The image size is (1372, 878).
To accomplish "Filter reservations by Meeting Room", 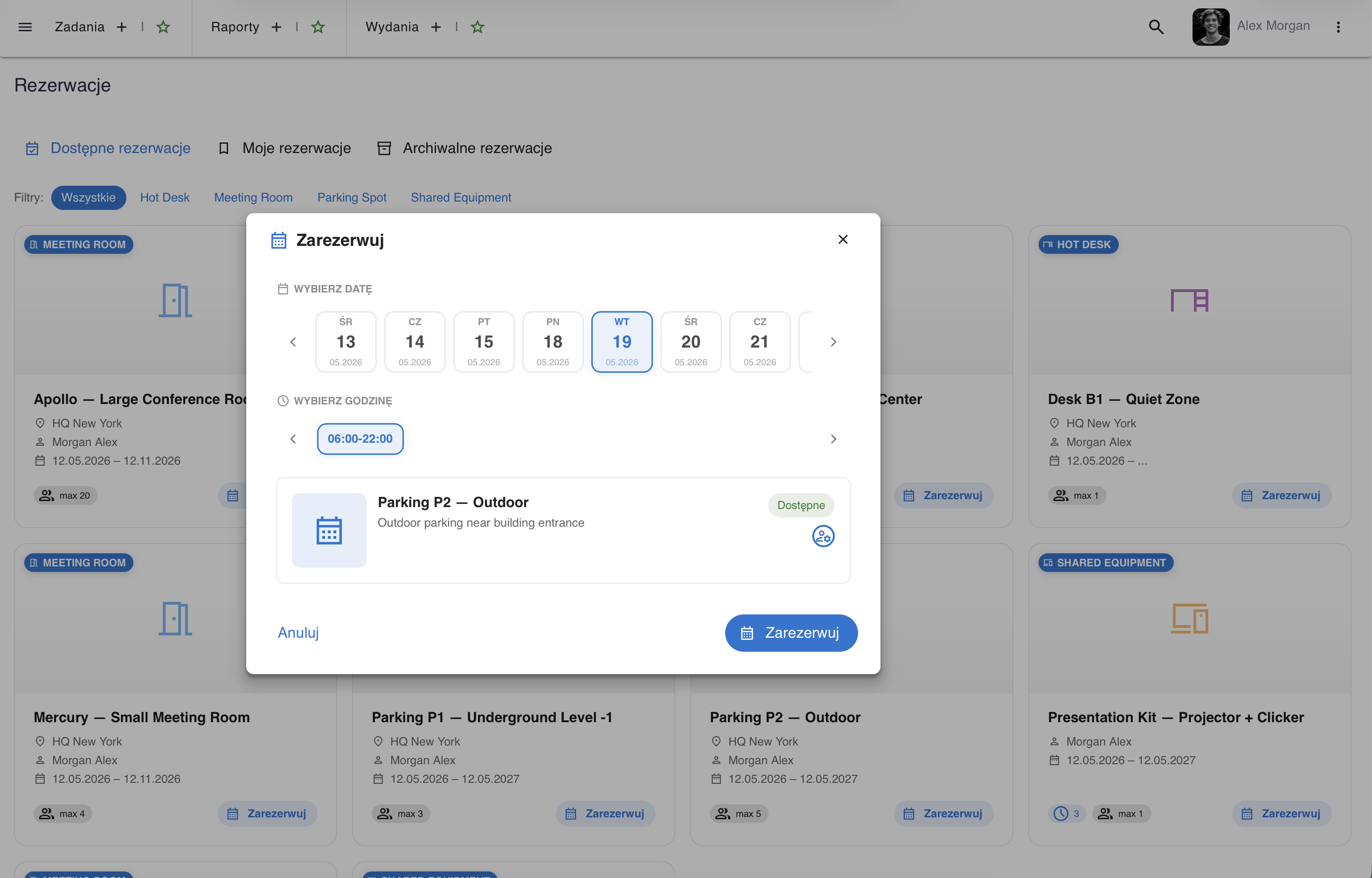I will [x=254, y=197].
